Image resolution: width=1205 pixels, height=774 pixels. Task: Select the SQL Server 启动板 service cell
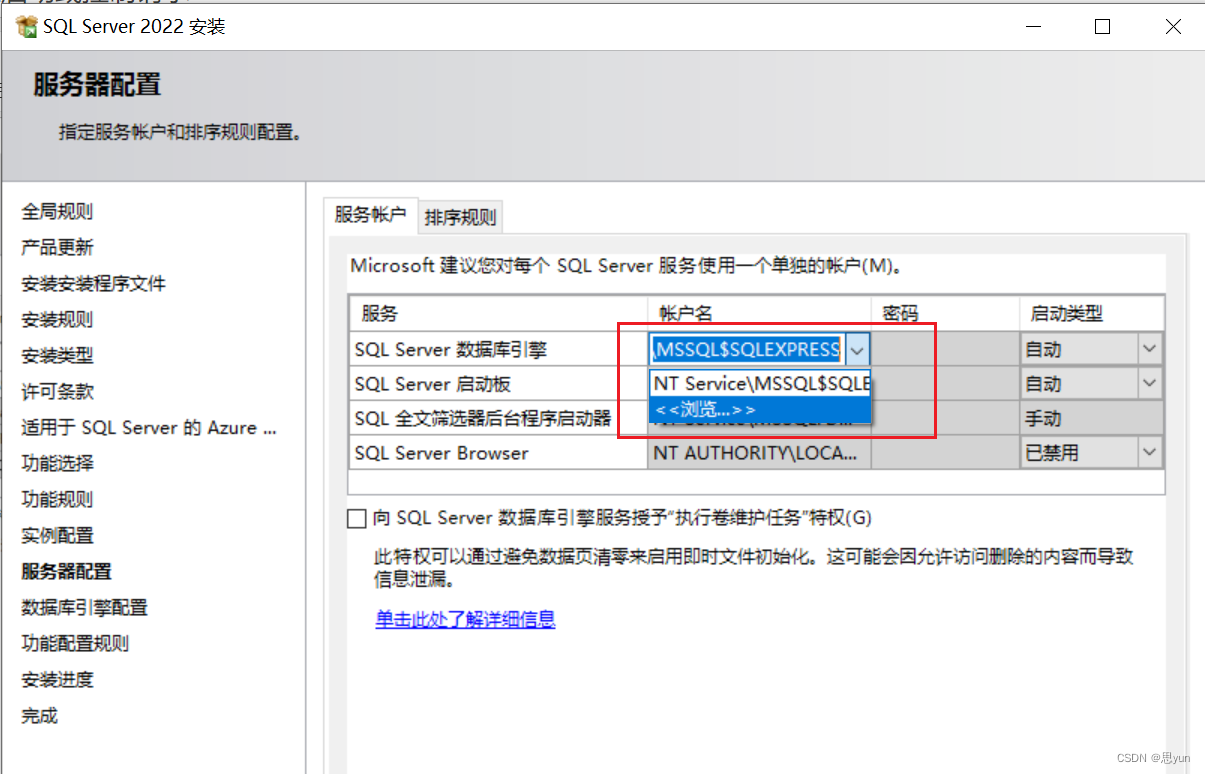[498, 384]
